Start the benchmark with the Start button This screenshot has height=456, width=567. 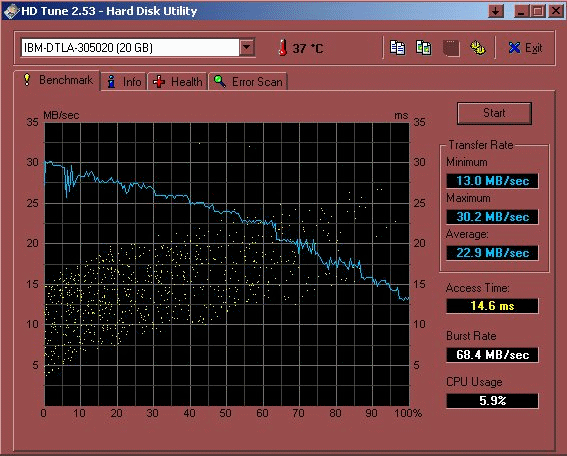494,113
